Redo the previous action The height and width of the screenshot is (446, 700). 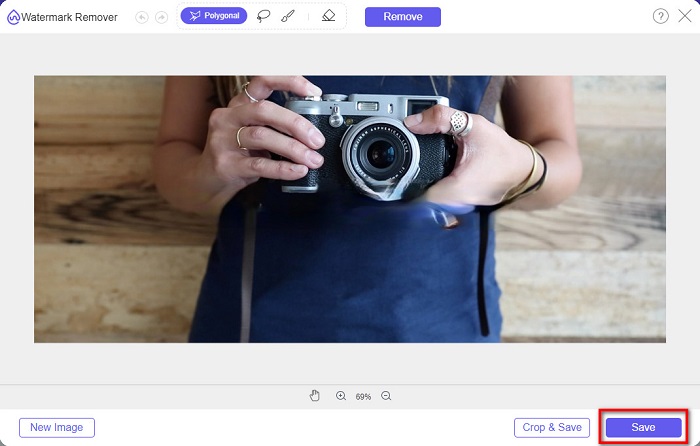coord(161,17)
